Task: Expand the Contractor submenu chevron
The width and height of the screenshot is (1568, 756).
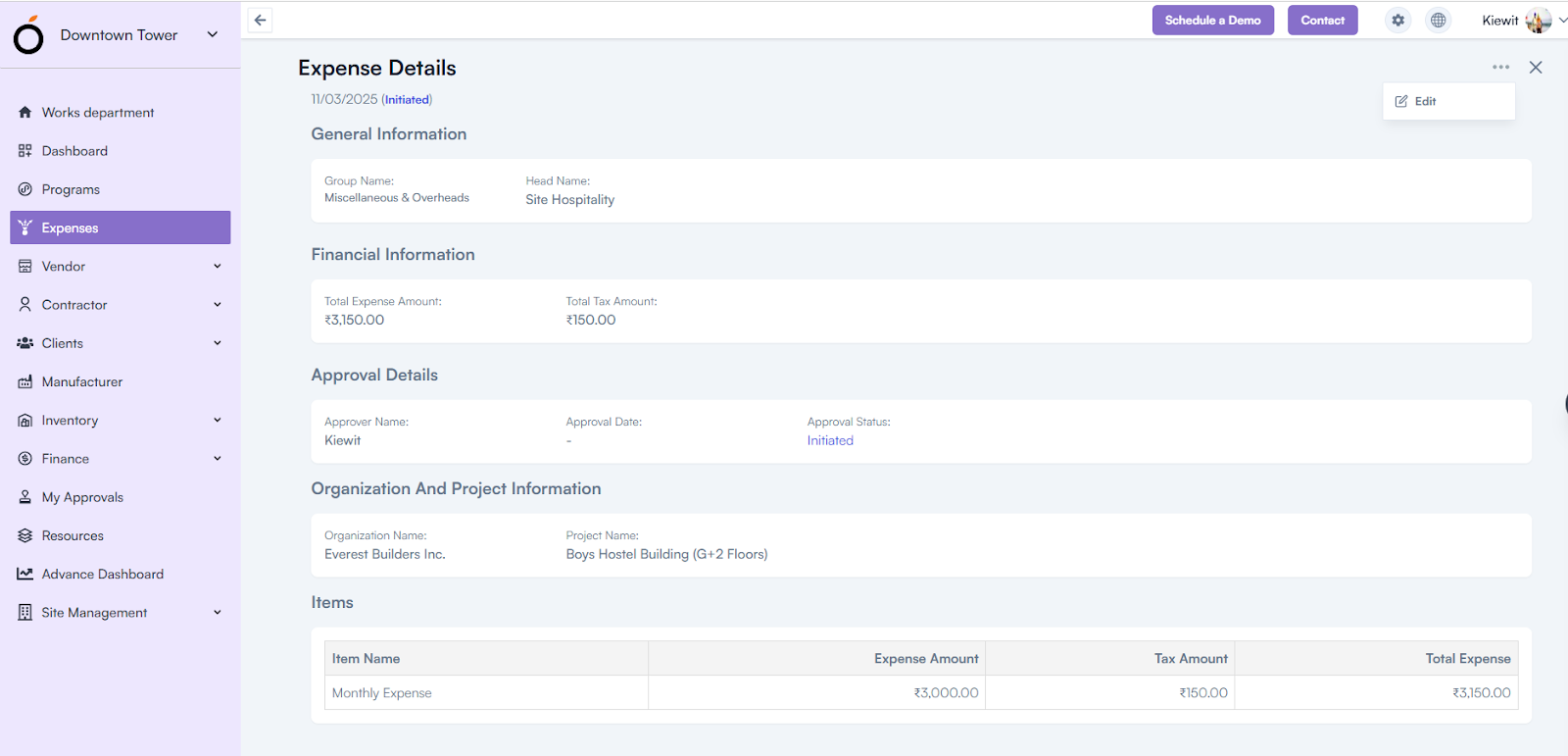Action: coord(218,305)
